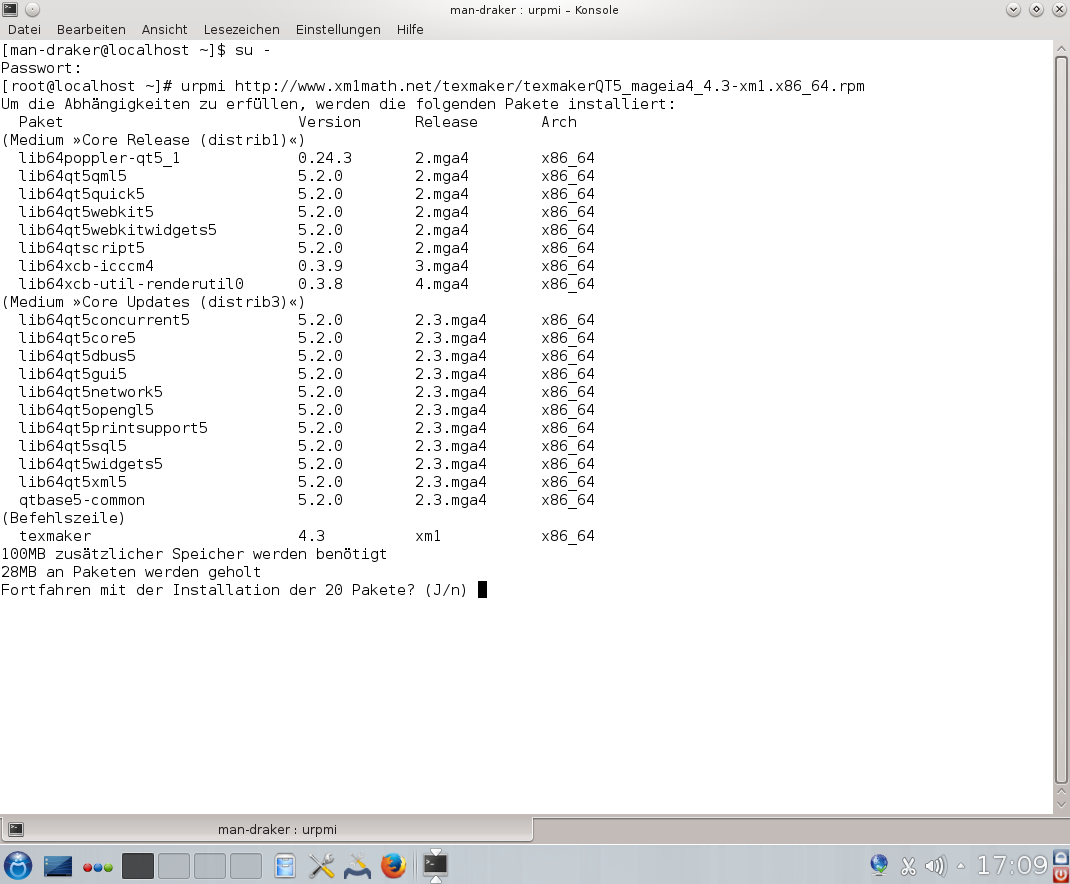1070x884 pixels.
Task: Click the lib64xcb-util-renderutil0 package name
Action: click(131, 284)
